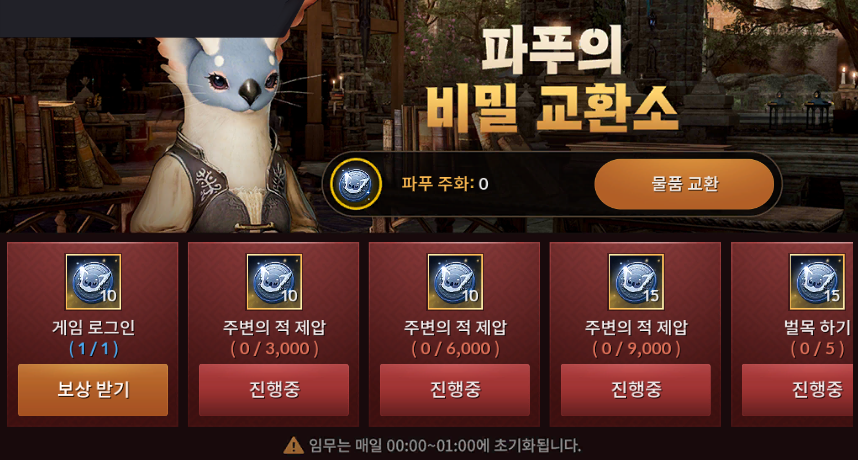Click the 파푸 주화: 0 balance text
The height and width of the screenshot is (460, 858).
(x=445, y=184)
